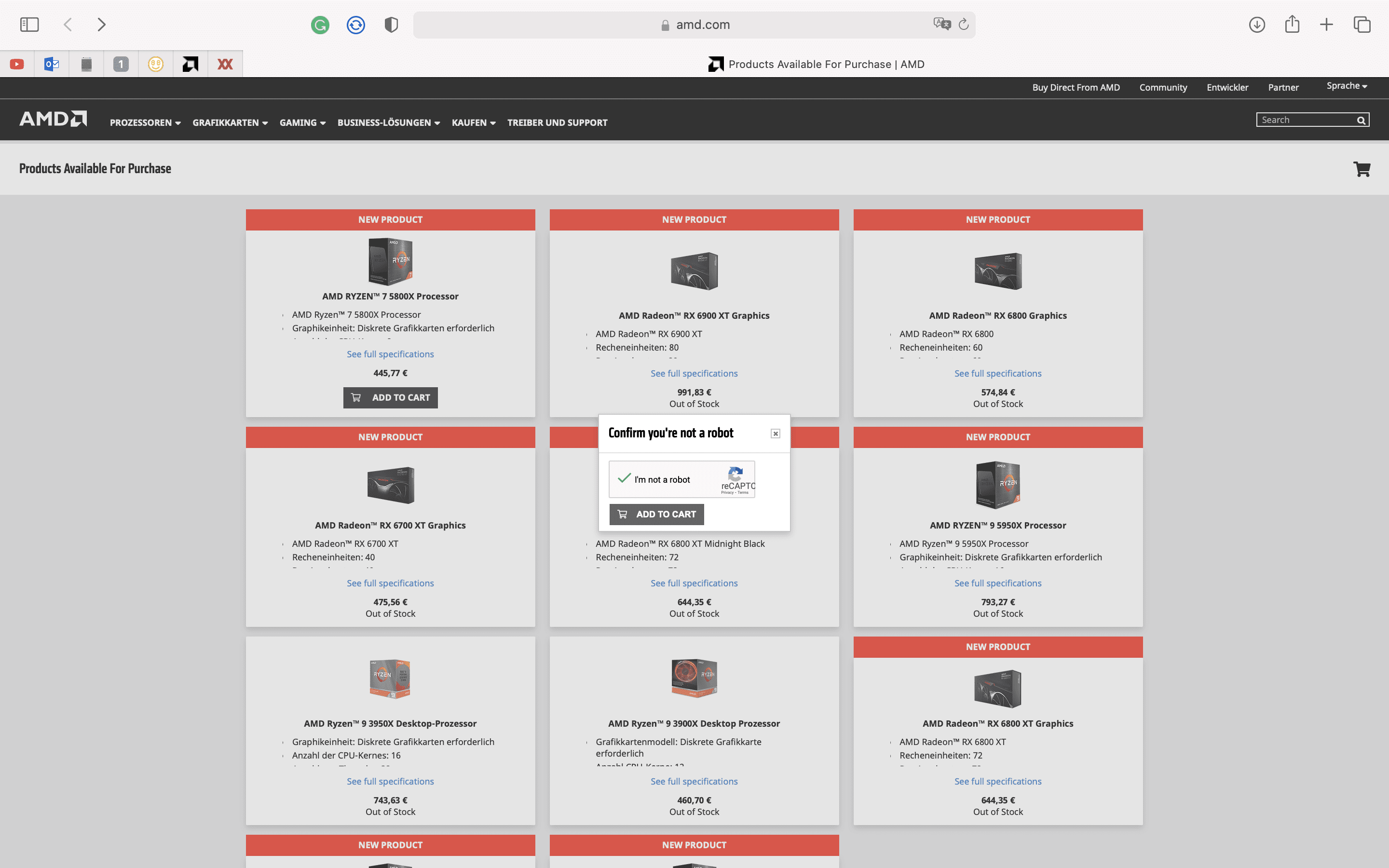Screen dimensions: 1389x868
Task: Click the AMD logo in header
Action: [x=54, y=119]
